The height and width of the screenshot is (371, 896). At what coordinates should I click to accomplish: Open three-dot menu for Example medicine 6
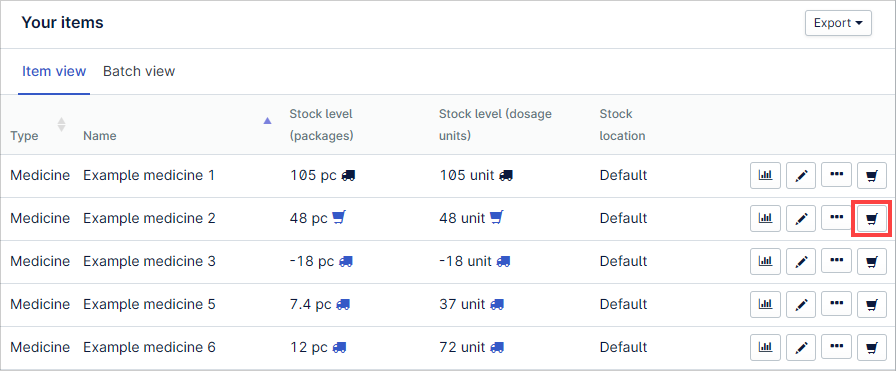pyautogui.click(x=837, y=348)
